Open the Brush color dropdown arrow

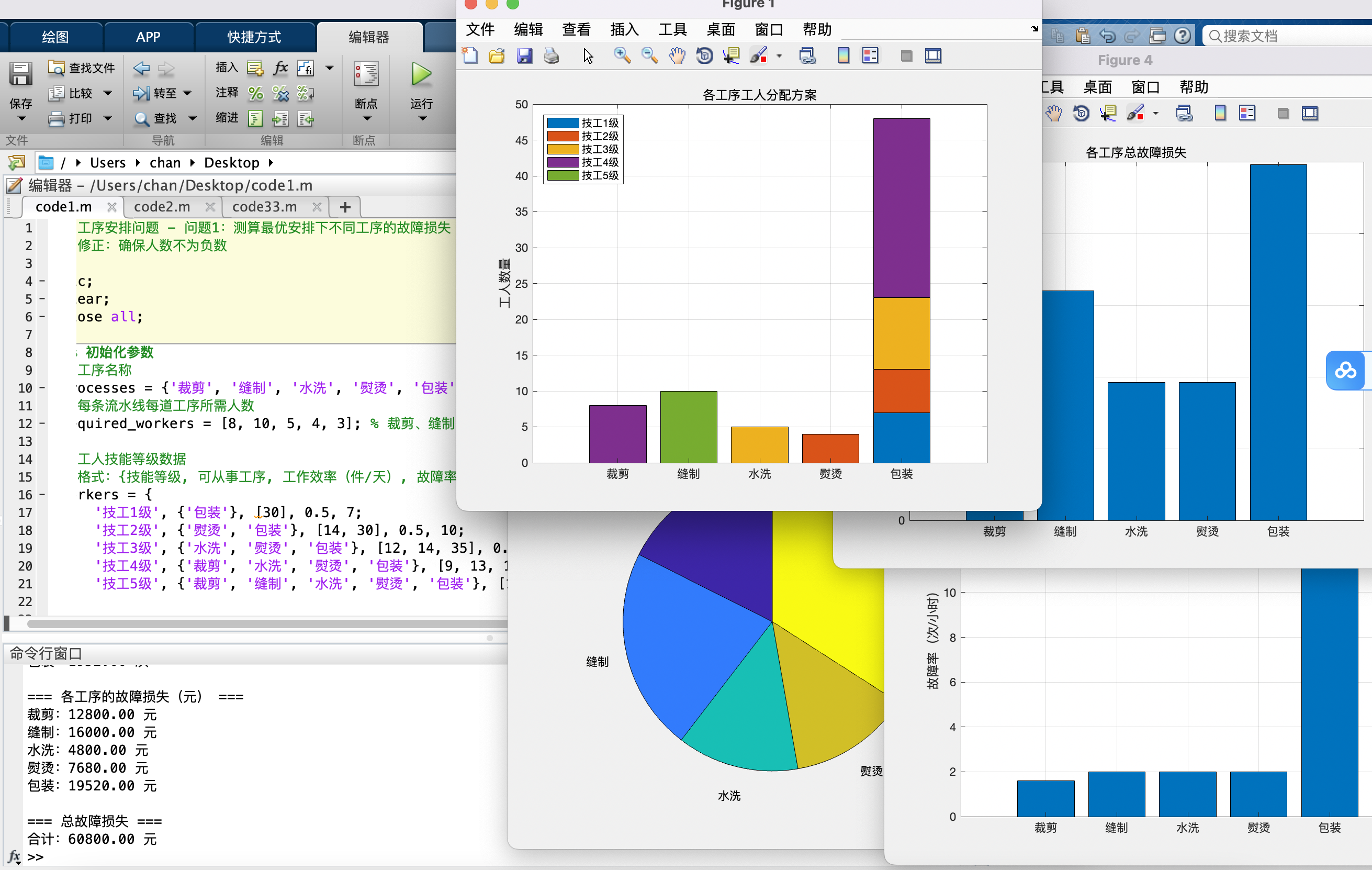point(779,57)
